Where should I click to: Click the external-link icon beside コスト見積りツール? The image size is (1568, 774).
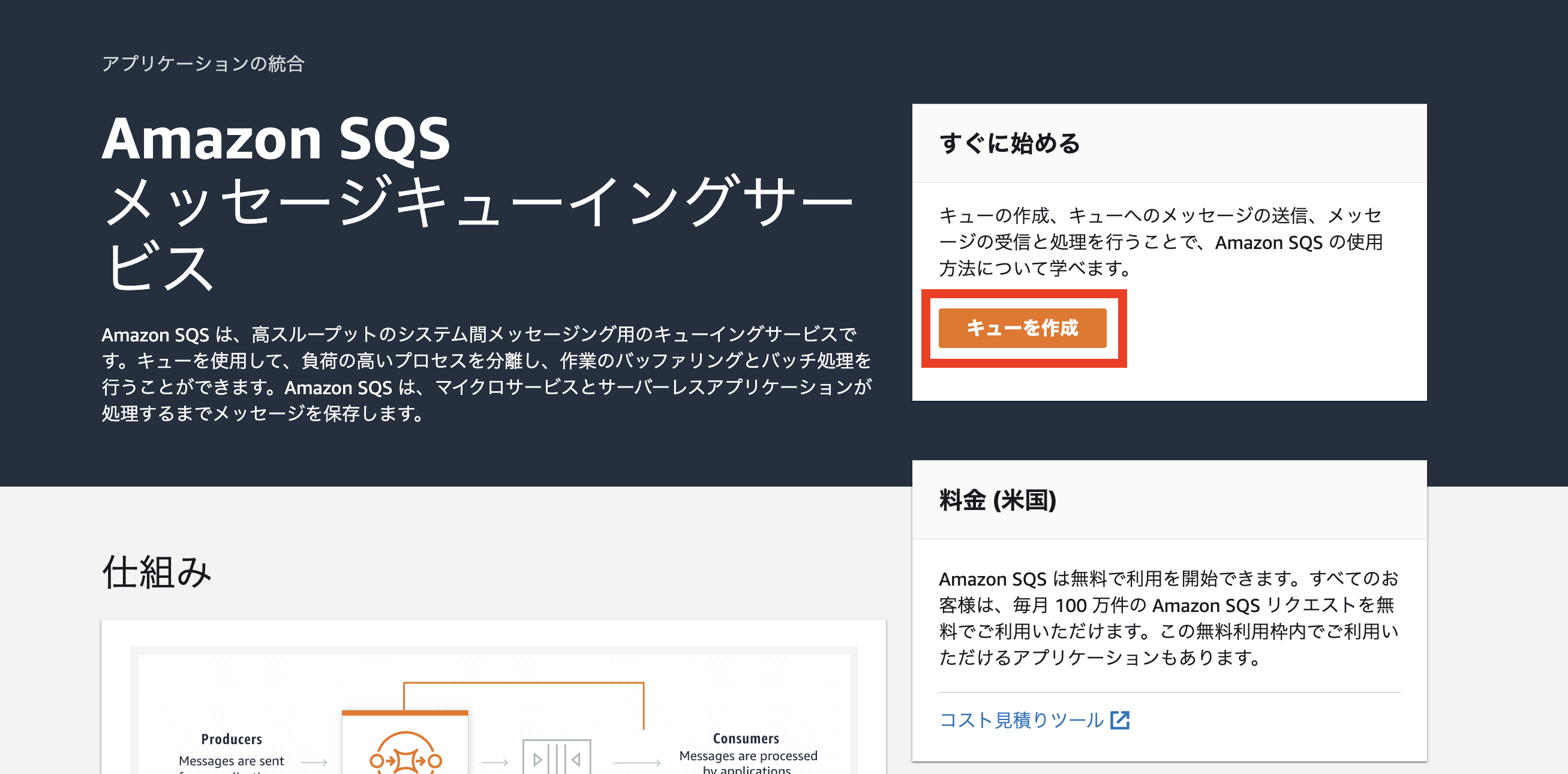click(x=1122, y=721)
